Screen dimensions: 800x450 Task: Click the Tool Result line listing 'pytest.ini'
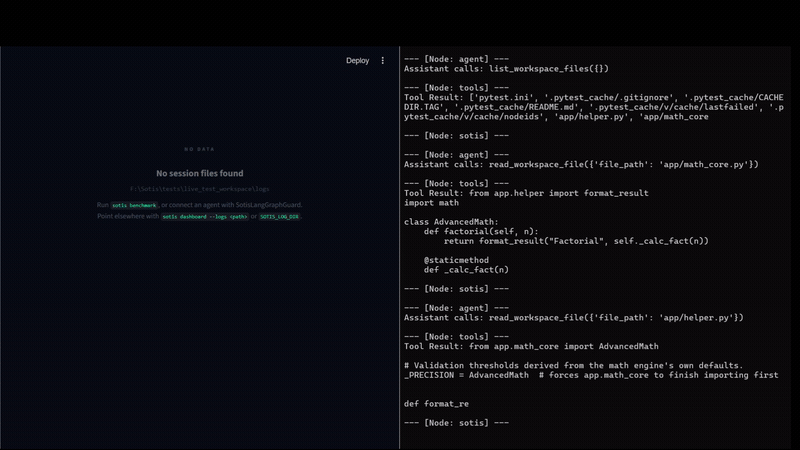click(x=593, y=97)
